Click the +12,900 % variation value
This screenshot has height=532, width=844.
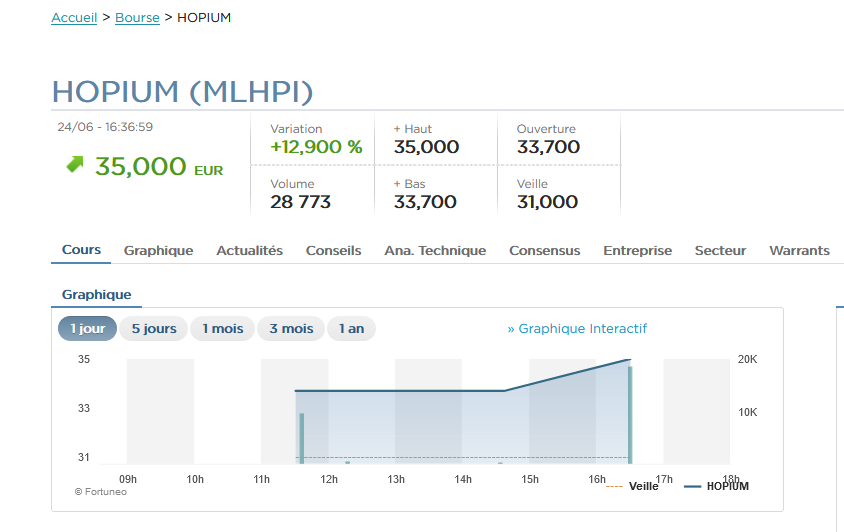point(316,147)
